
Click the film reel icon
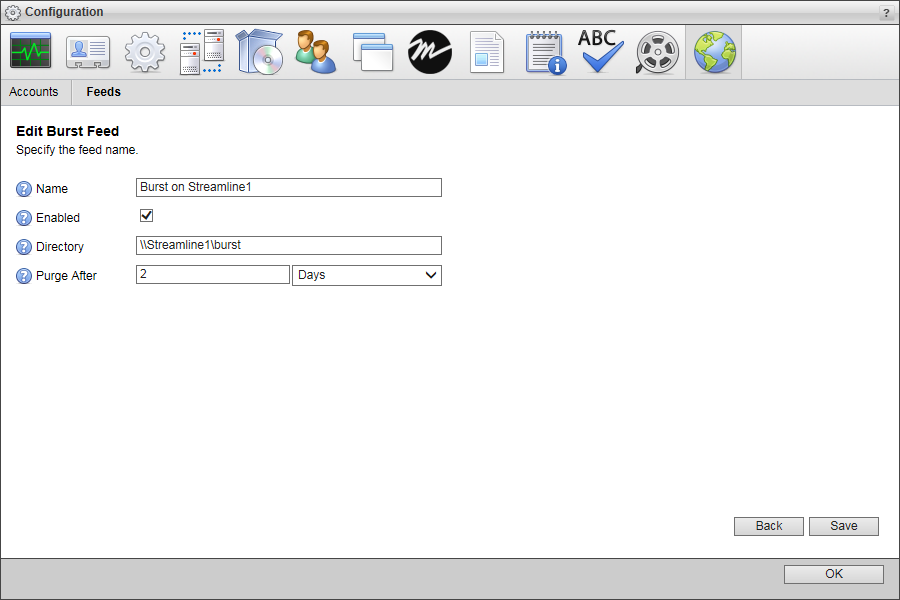(657, 51)
